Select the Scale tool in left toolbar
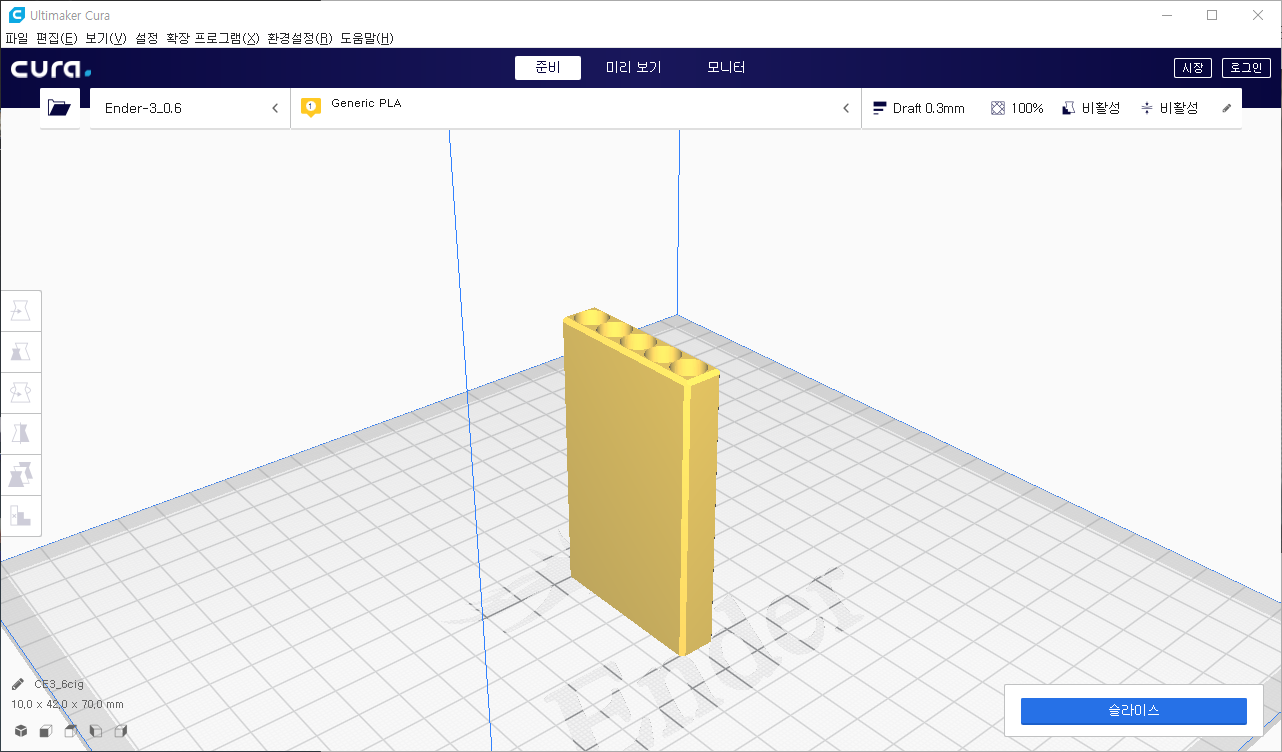The height and width of the screenshot is (752, 1282). tap(20, 352)
